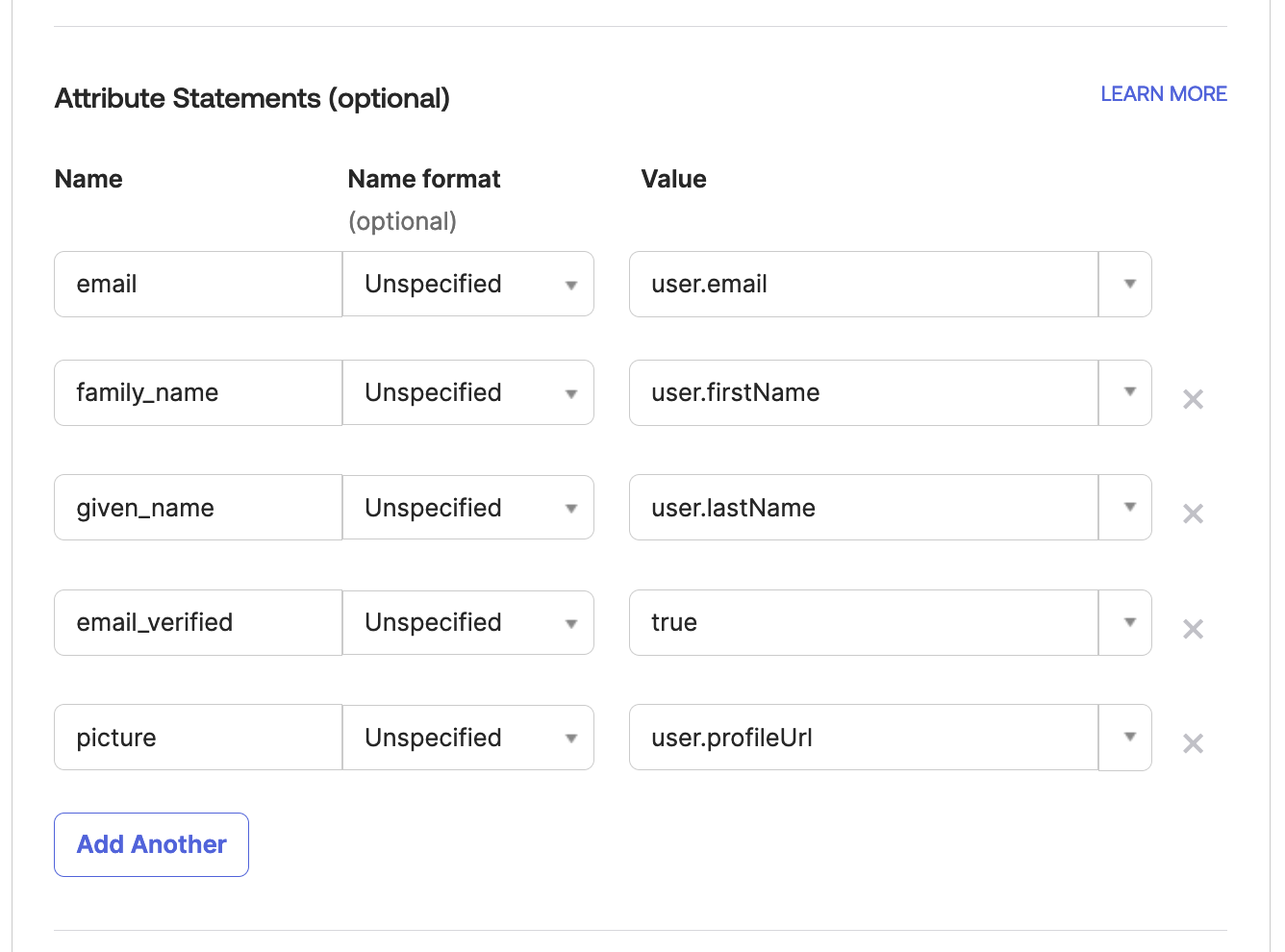Focus the true value field

(x=864, y=622)
